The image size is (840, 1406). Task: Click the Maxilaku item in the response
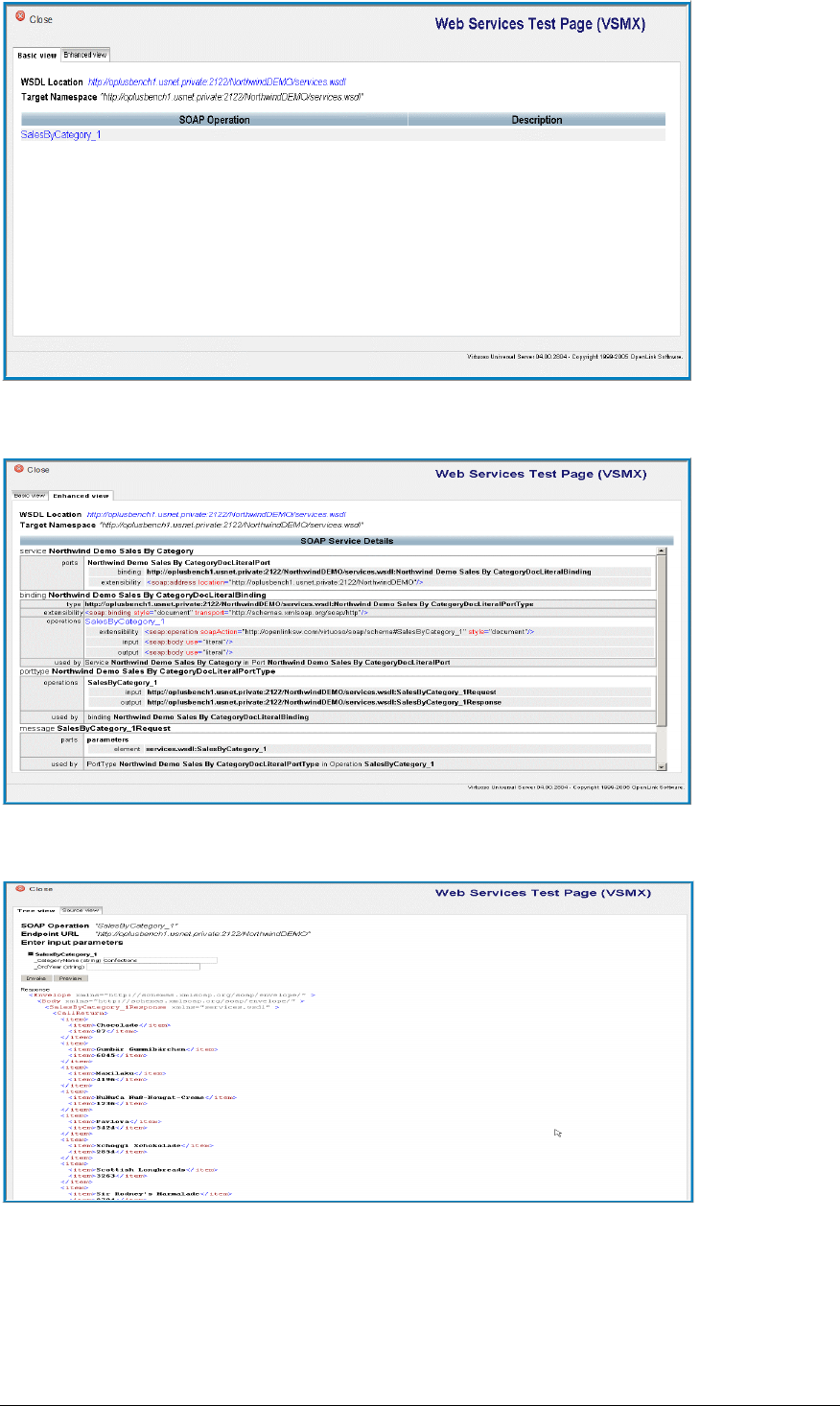(115, 1073)
